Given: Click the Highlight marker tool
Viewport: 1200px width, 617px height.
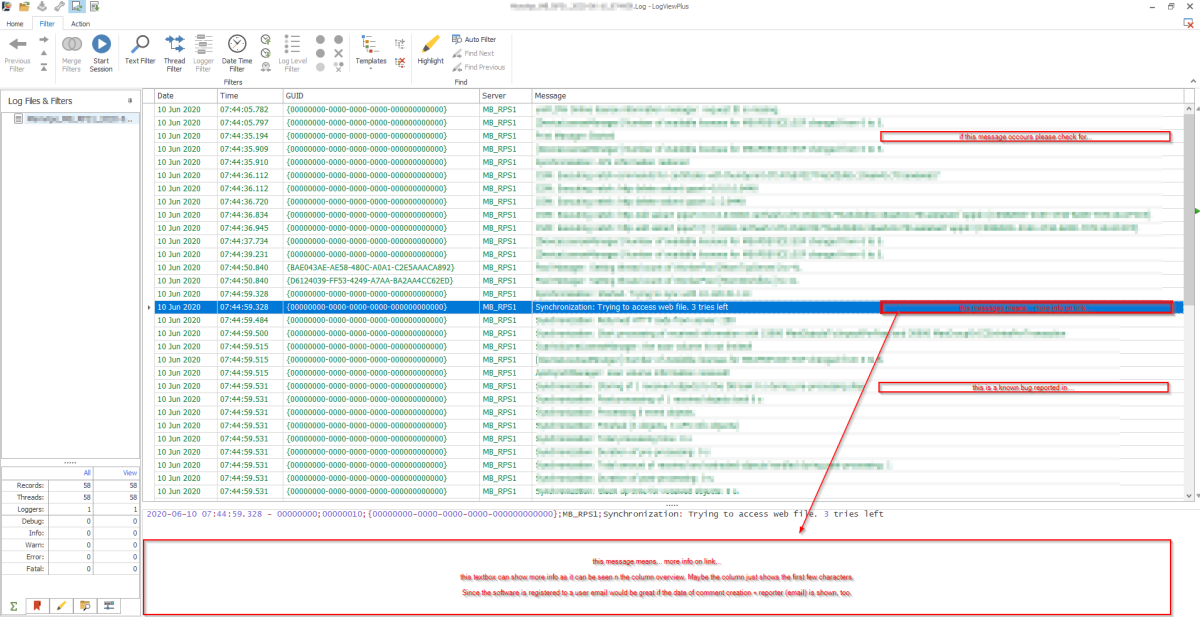Looking at the screenshot, I should [431, 48].
